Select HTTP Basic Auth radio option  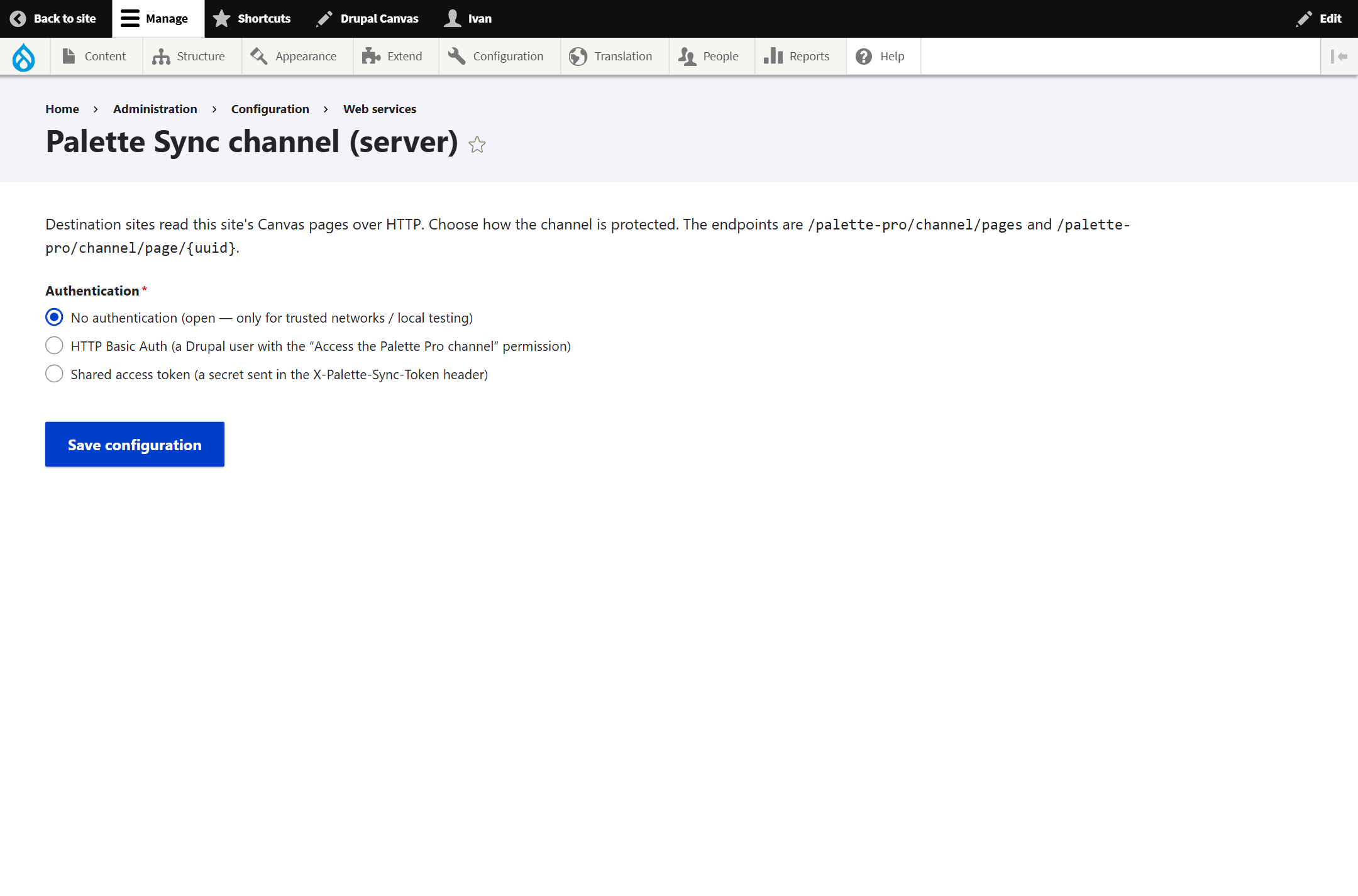coord(54,346)
